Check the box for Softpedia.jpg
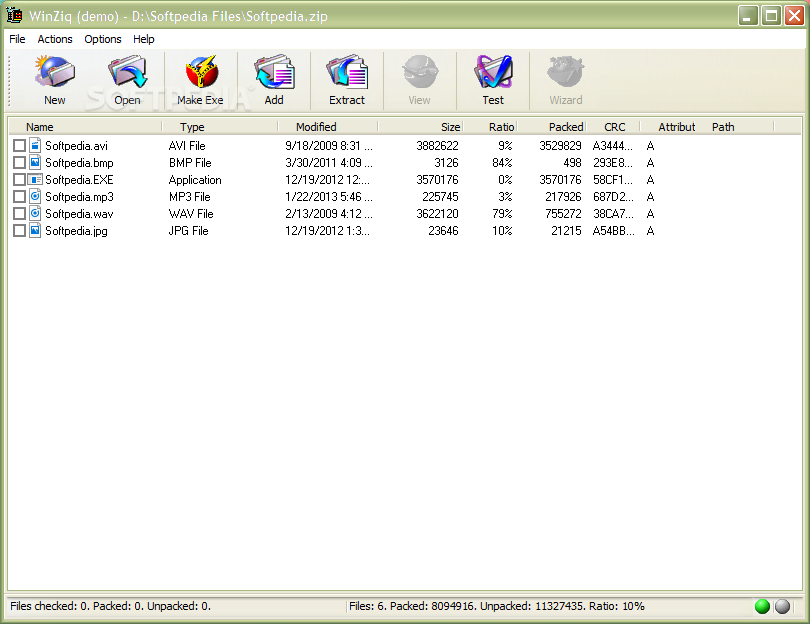 click(x=19, y=231)
